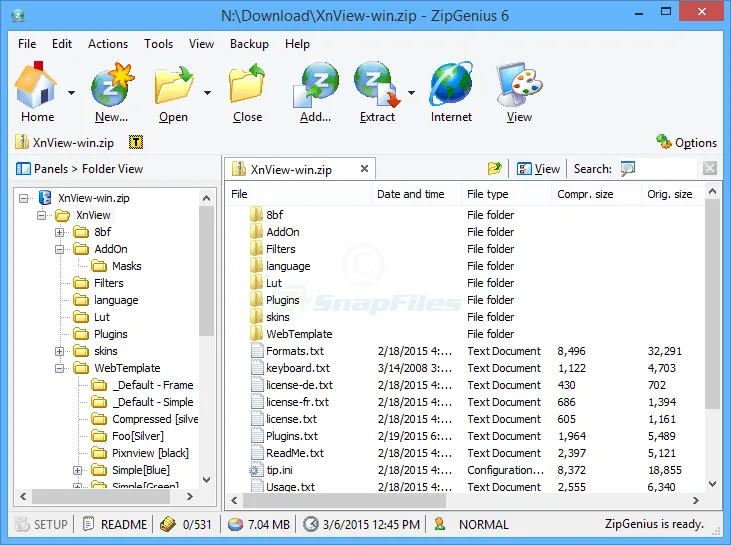Sort by File type column header
Viewport: 731px width, 545px height.
tap(506, 194)
